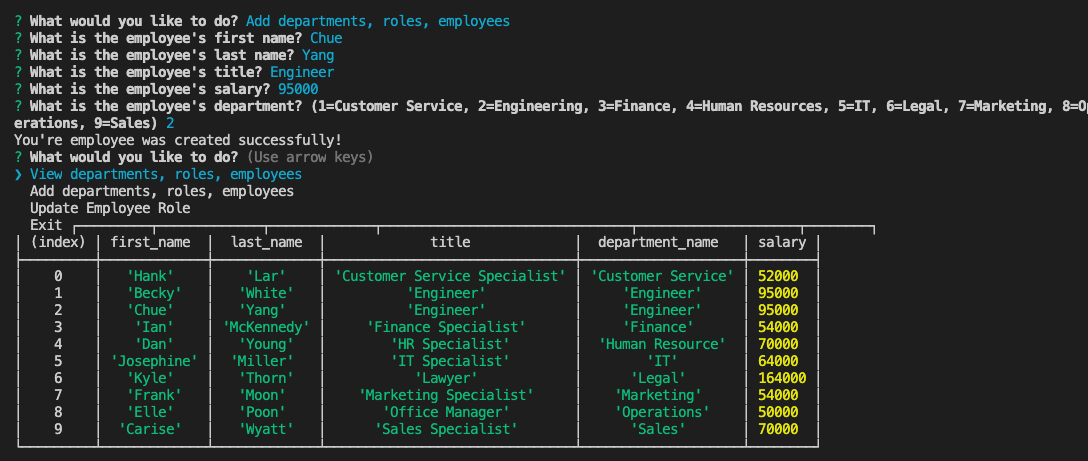Click the first name 'Frank' cell
The image size is (1088, 461).
coord(154,395)
